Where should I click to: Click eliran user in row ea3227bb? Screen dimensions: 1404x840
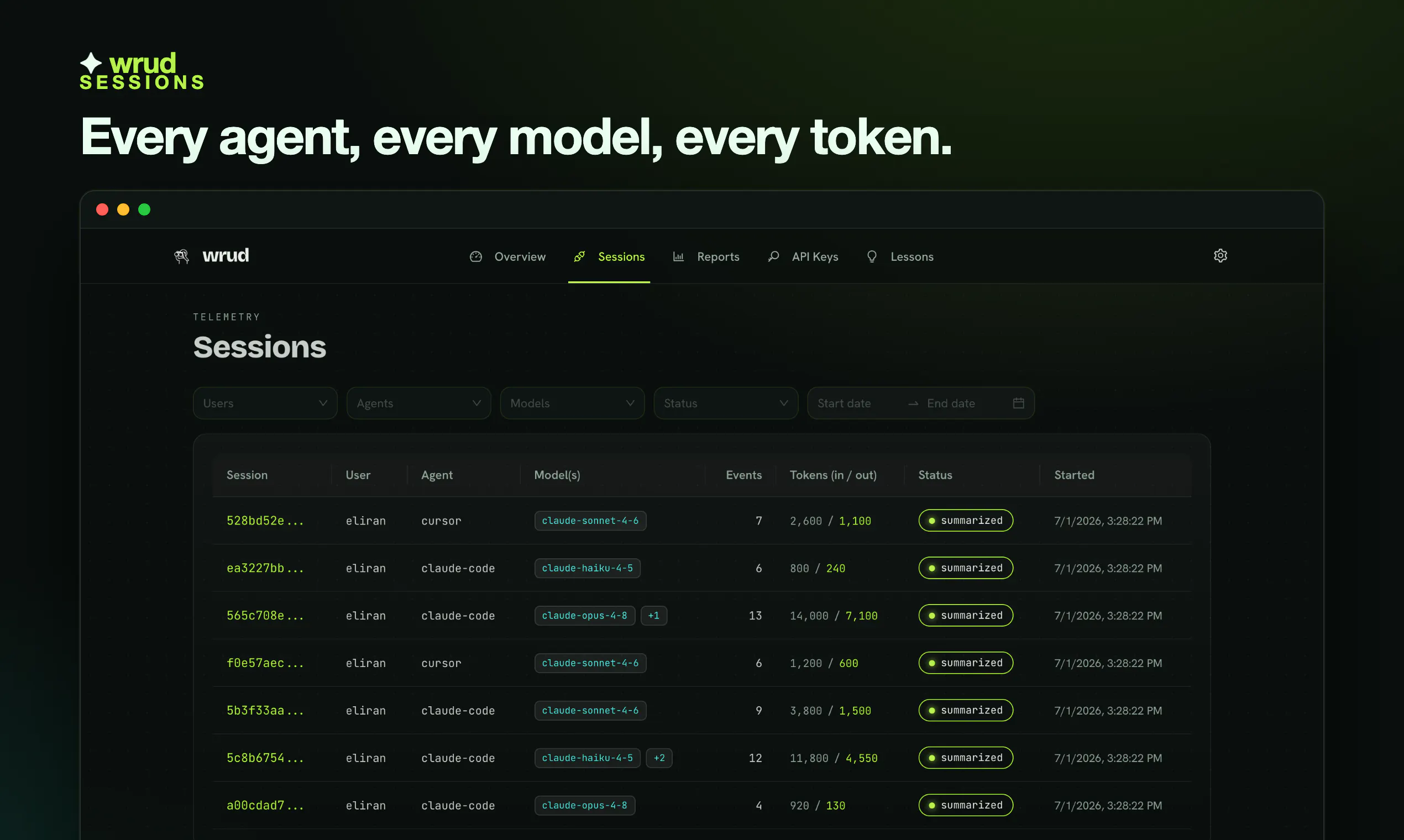click(x=366, y=568)
